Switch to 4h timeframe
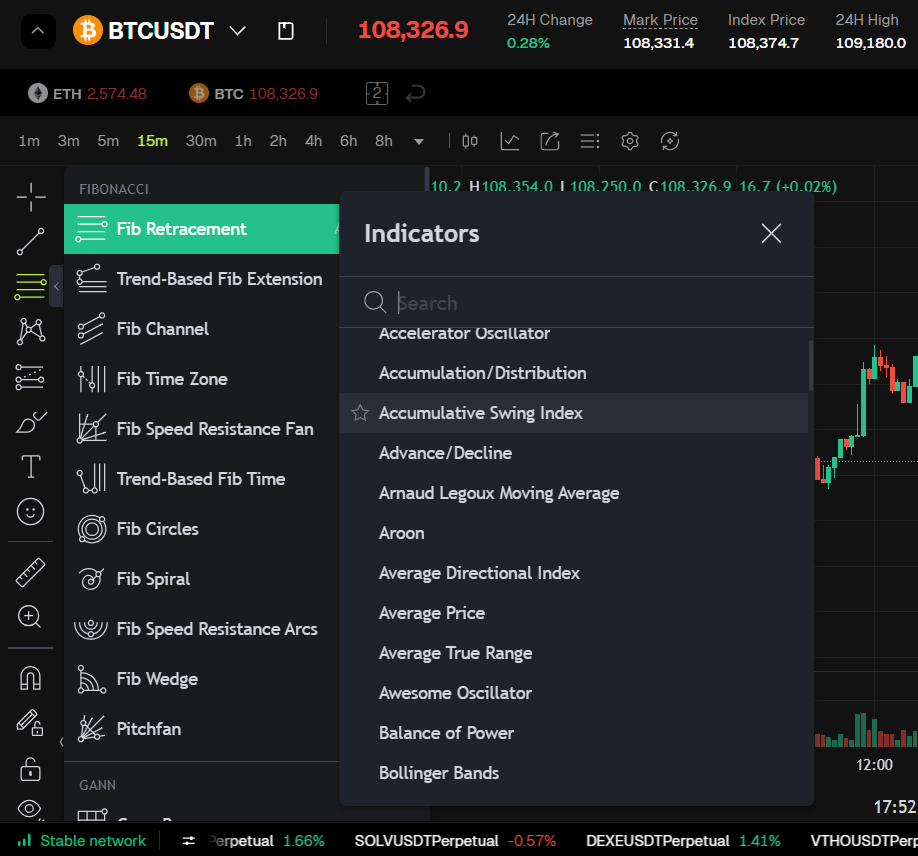 pos(313,141)
